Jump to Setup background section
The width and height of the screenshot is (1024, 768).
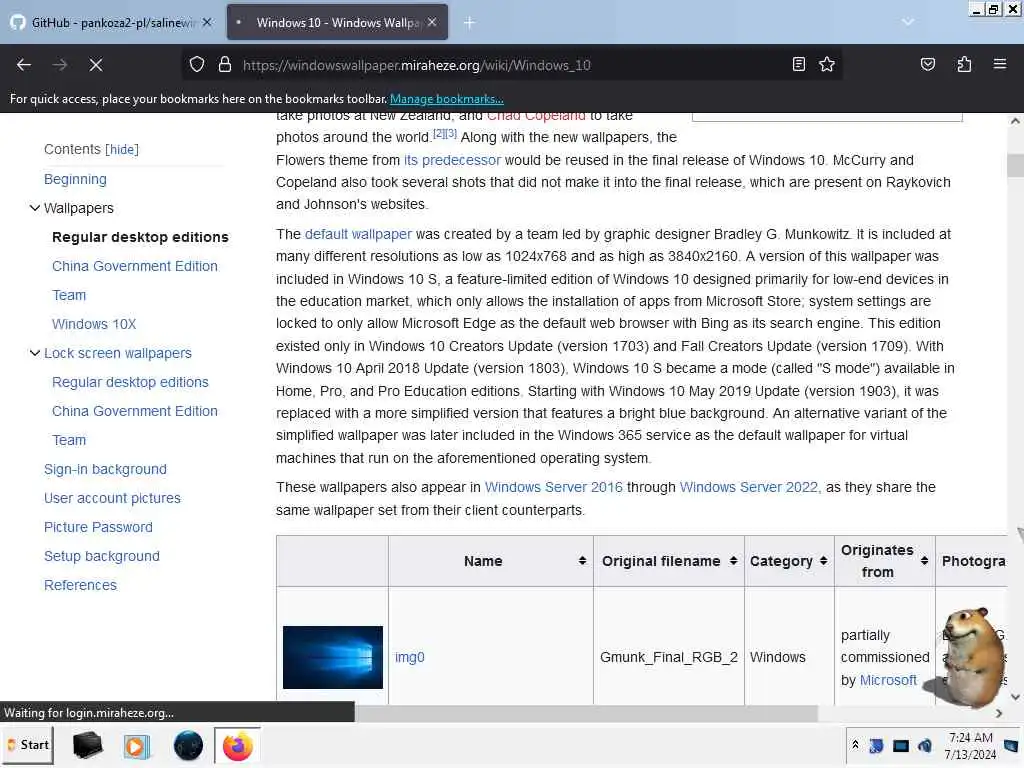point(102,556)
